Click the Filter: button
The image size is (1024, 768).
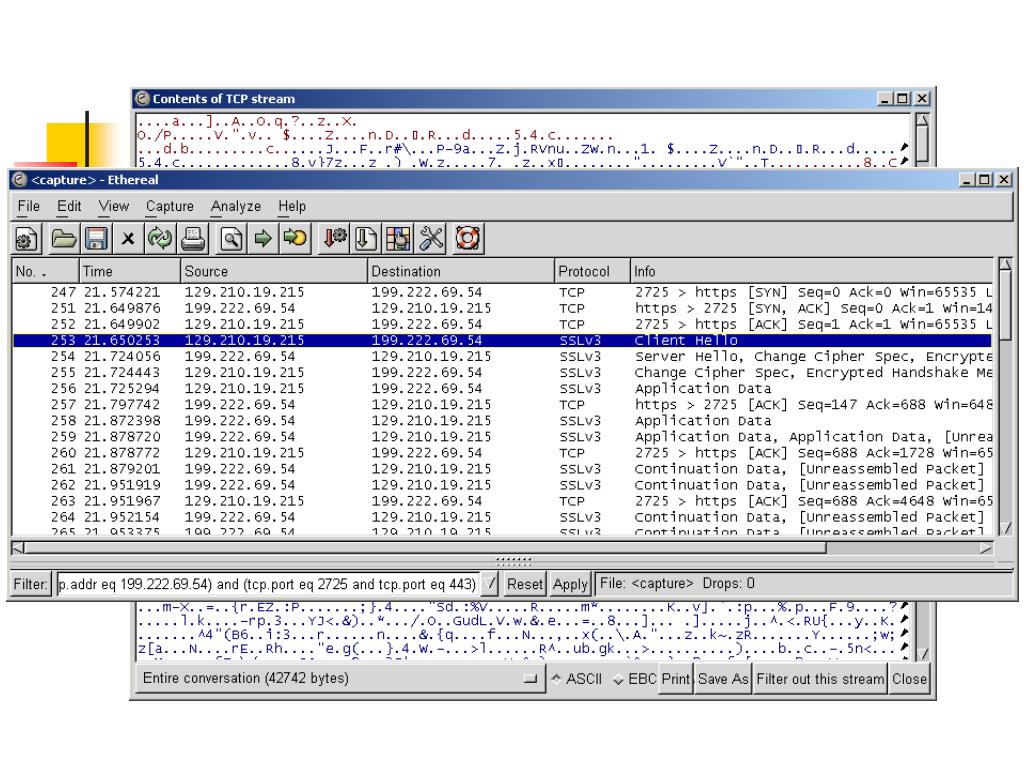coord(31,584)
